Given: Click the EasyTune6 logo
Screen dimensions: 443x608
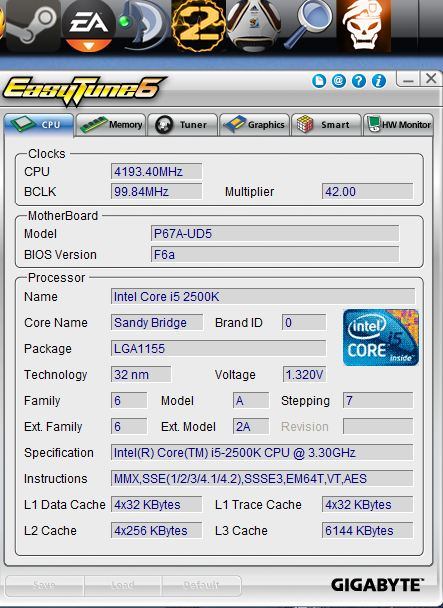Looking at the screenshot, I should coord(83,90).
